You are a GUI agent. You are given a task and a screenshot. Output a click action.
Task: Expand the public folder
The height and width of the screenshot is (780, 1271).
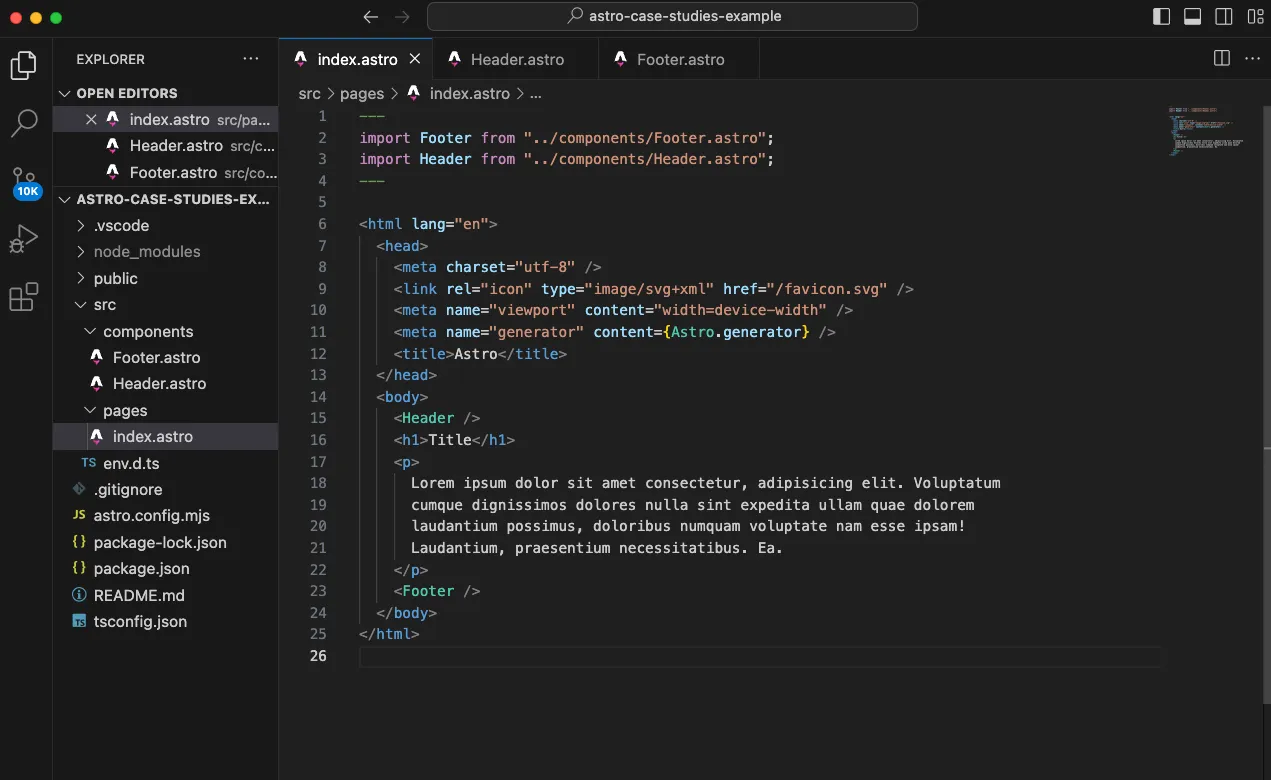pos(165,278)
